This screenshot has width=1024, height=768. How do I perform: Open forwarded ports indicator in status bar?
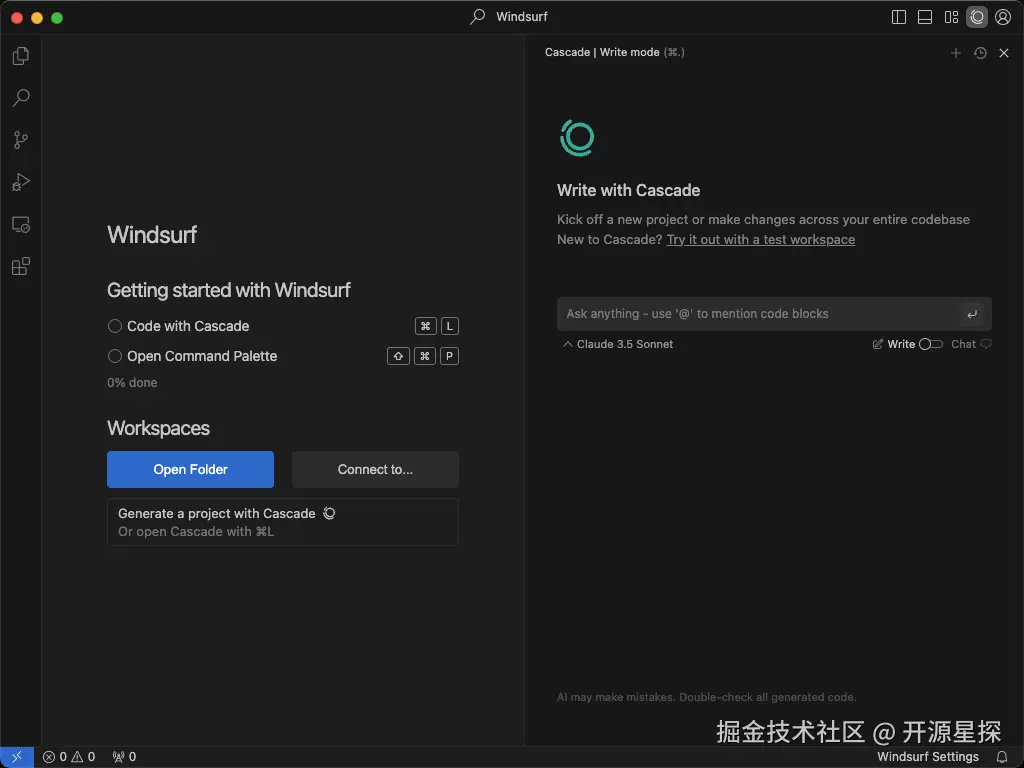[124, 757]
